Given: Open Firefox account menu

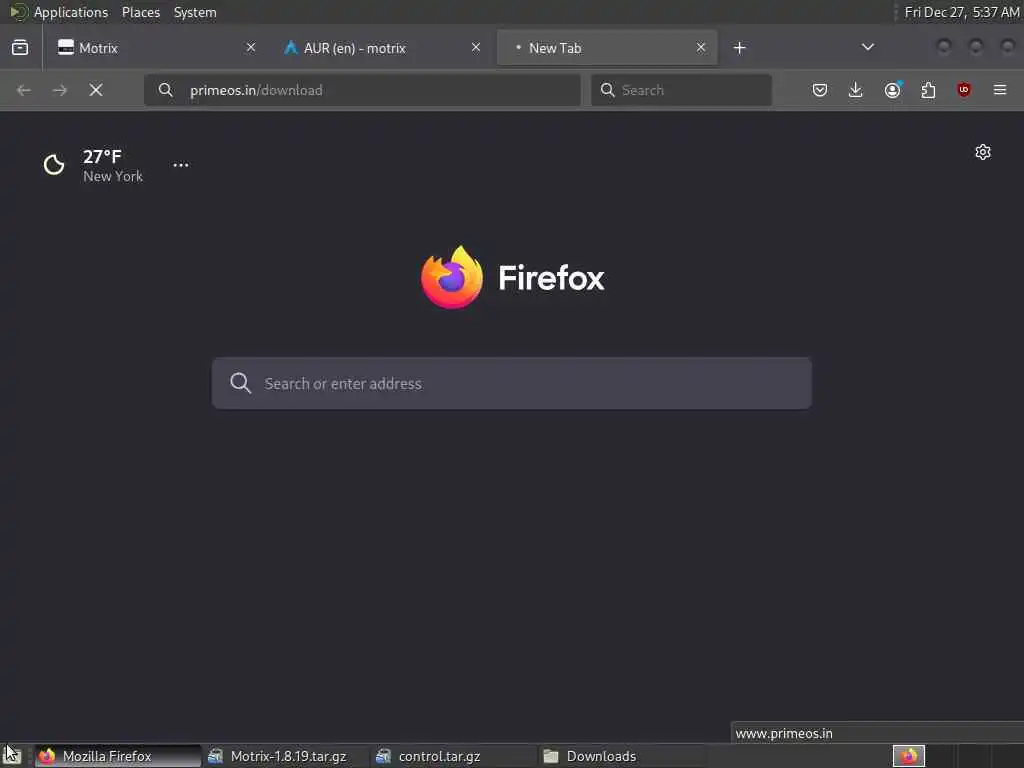Looking at the screenshot, I should coord(892,90).
